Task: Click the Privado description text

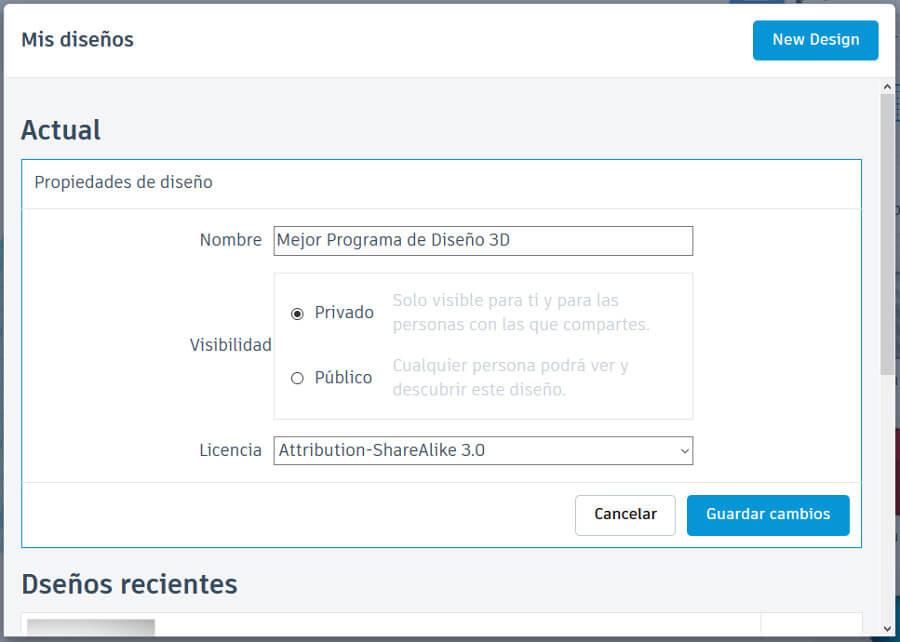Action: pyautogui.click(x=520, y=313)
